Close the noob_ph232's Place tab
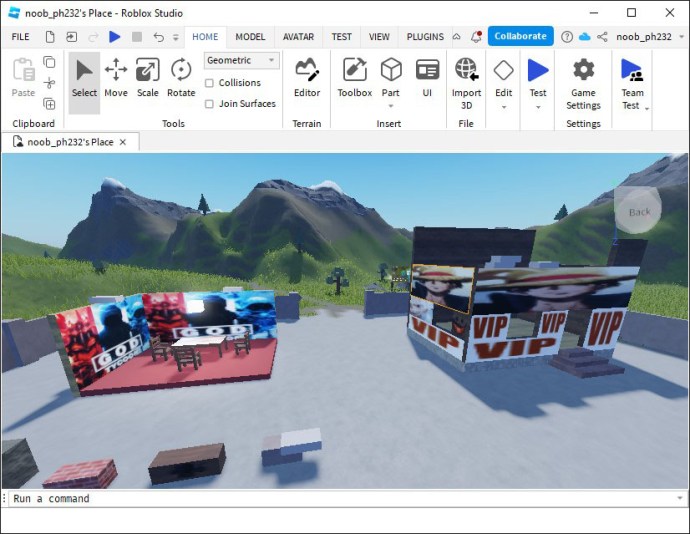 click(123, 142)
